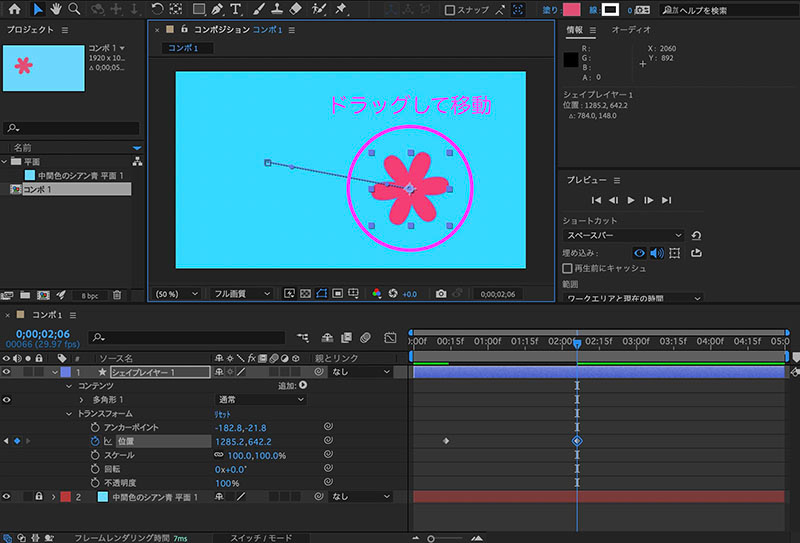Select the Pen tool
The width and height of the screenshot is (800, 543).
point(217,9)
